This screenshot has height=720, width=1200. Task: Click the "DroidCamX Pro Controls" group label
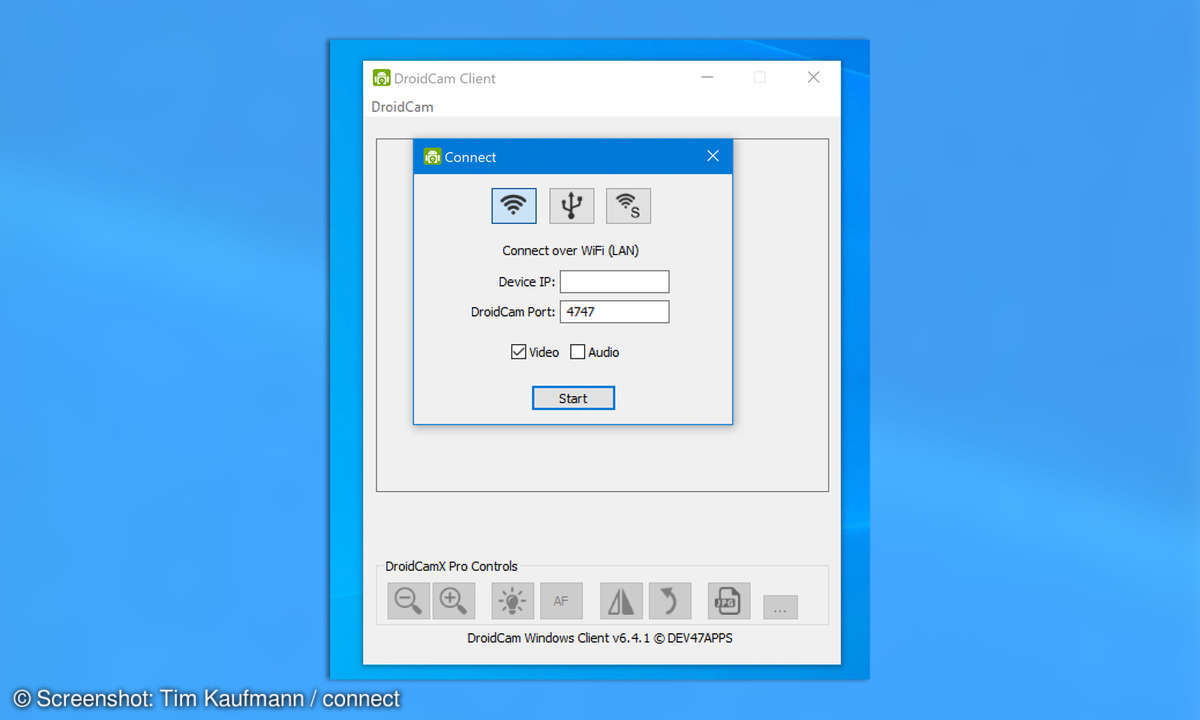(x=452, y=566)
